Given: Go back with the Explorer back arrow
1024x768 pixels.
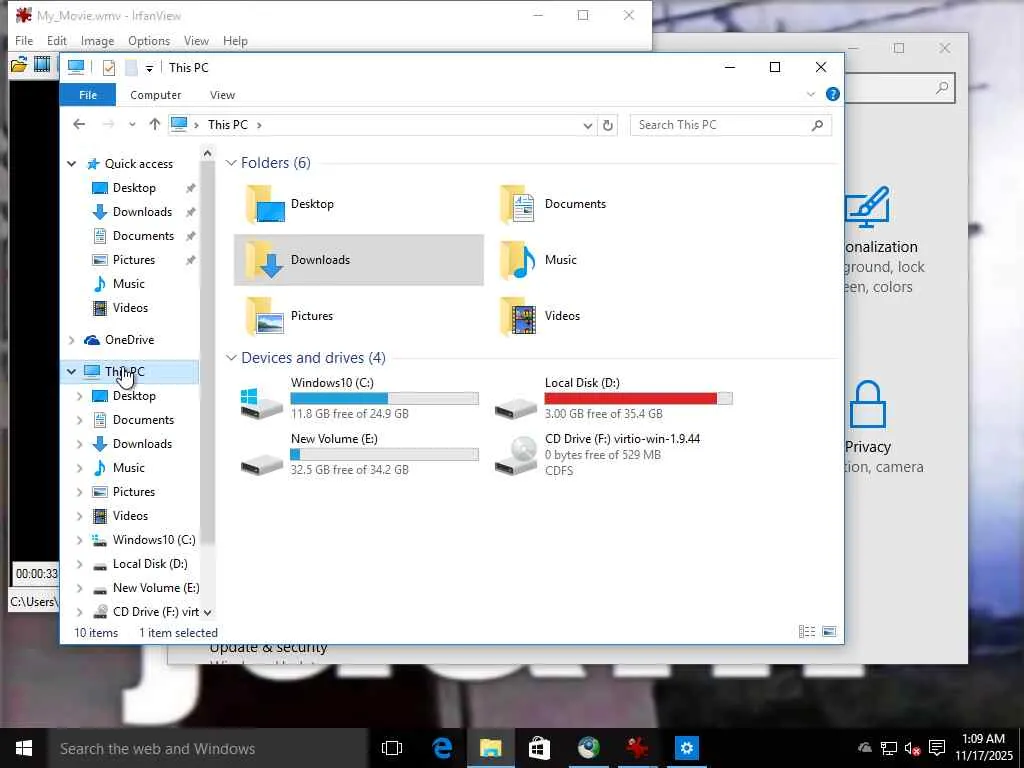Looking at the screenshot, I should pos(79,124).
